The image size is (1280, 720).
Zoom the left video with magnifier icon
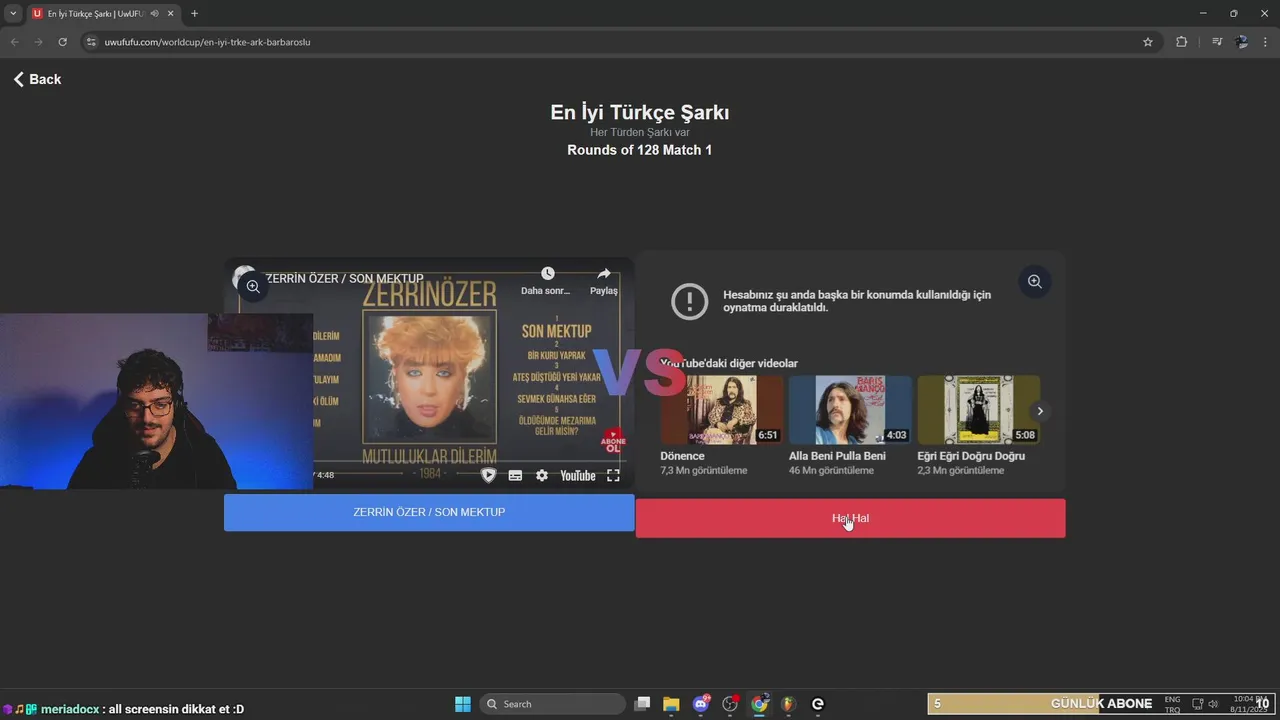253,287
